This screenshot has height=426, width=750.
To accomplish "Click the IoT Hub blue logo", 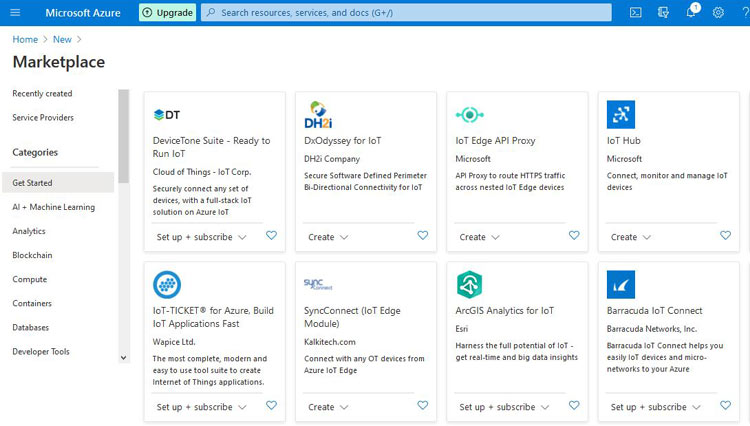I will pos(621,115).
